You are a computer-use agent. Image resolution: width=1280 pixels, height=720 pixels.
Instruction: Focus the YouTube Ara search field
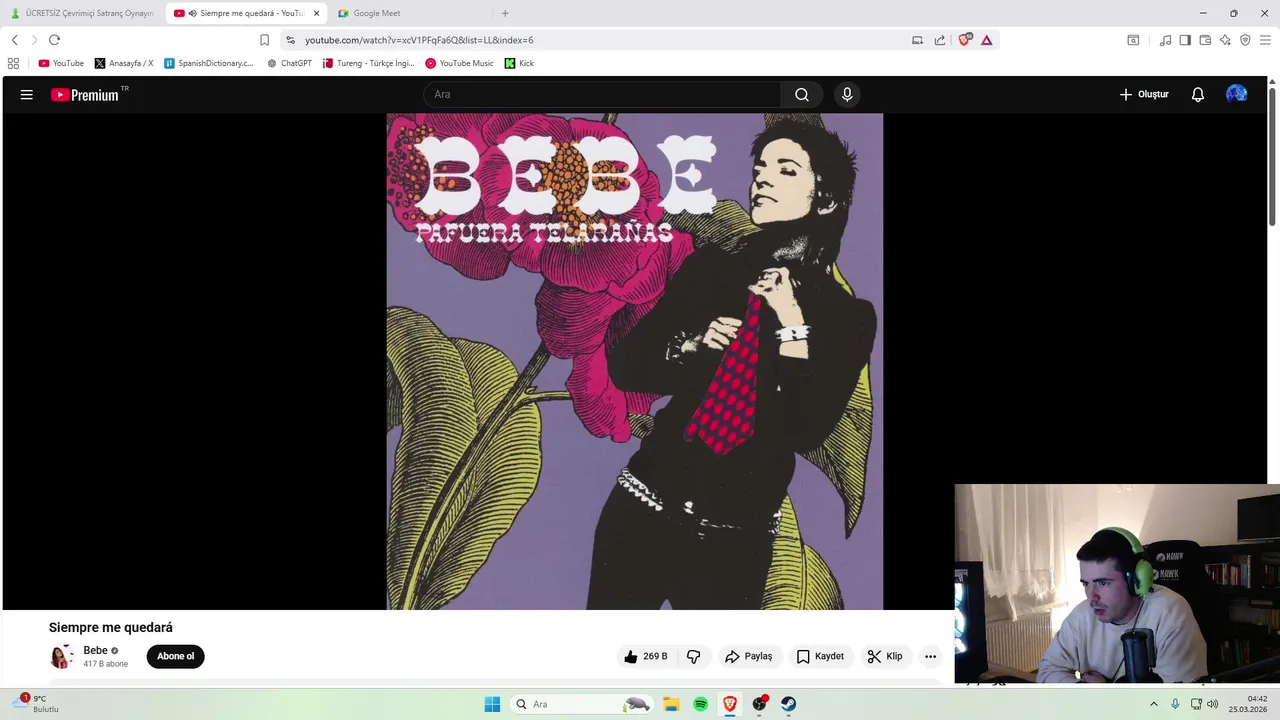coord(602,94)
